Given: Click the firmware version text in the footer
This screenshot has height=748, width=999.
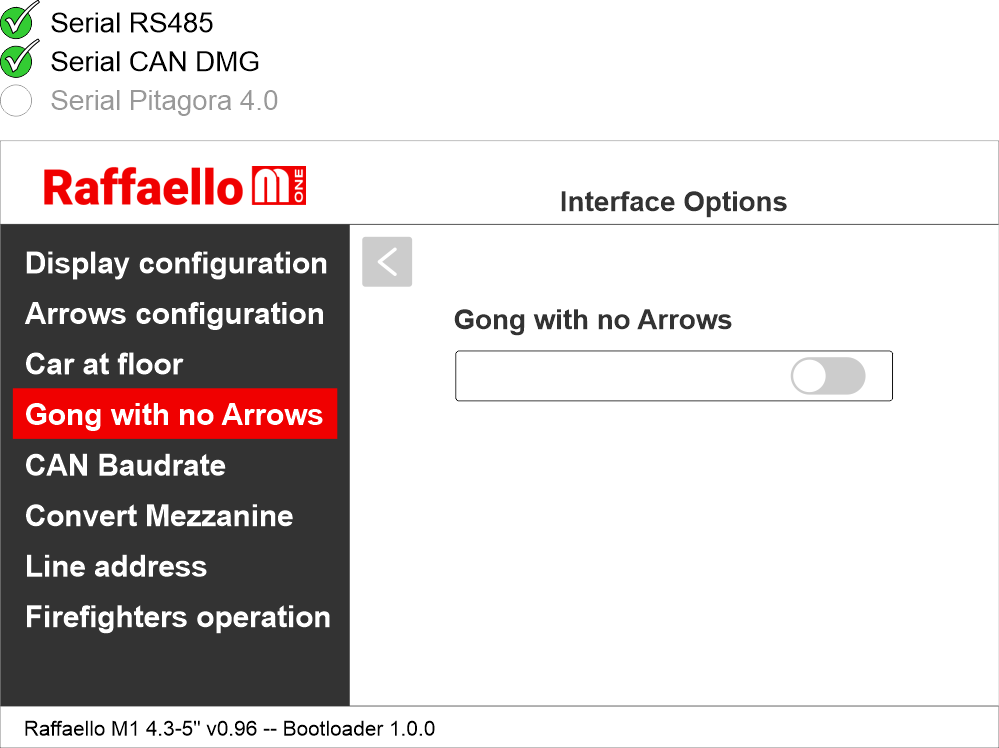Looking at the screenshot, I should (x=229, y=728).
